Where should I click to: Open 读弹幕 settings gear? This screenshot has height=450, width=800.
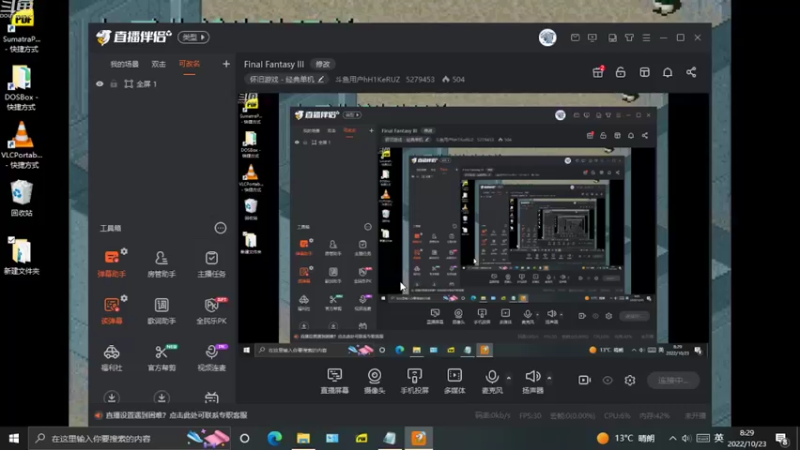click(124, 298)
